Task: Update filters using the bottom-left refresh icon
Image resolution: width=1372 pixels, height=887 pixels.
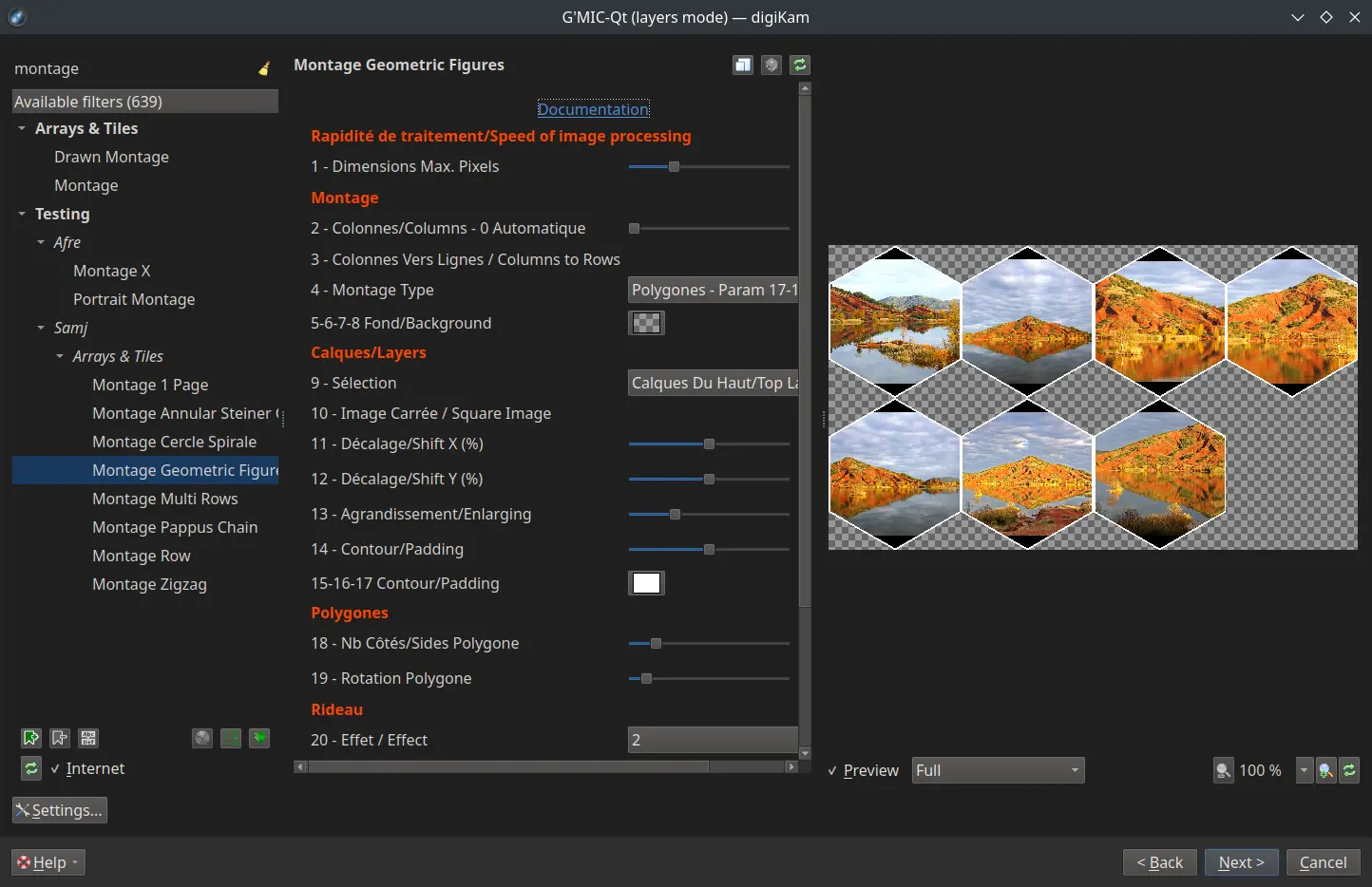Action: click(31, 769)
